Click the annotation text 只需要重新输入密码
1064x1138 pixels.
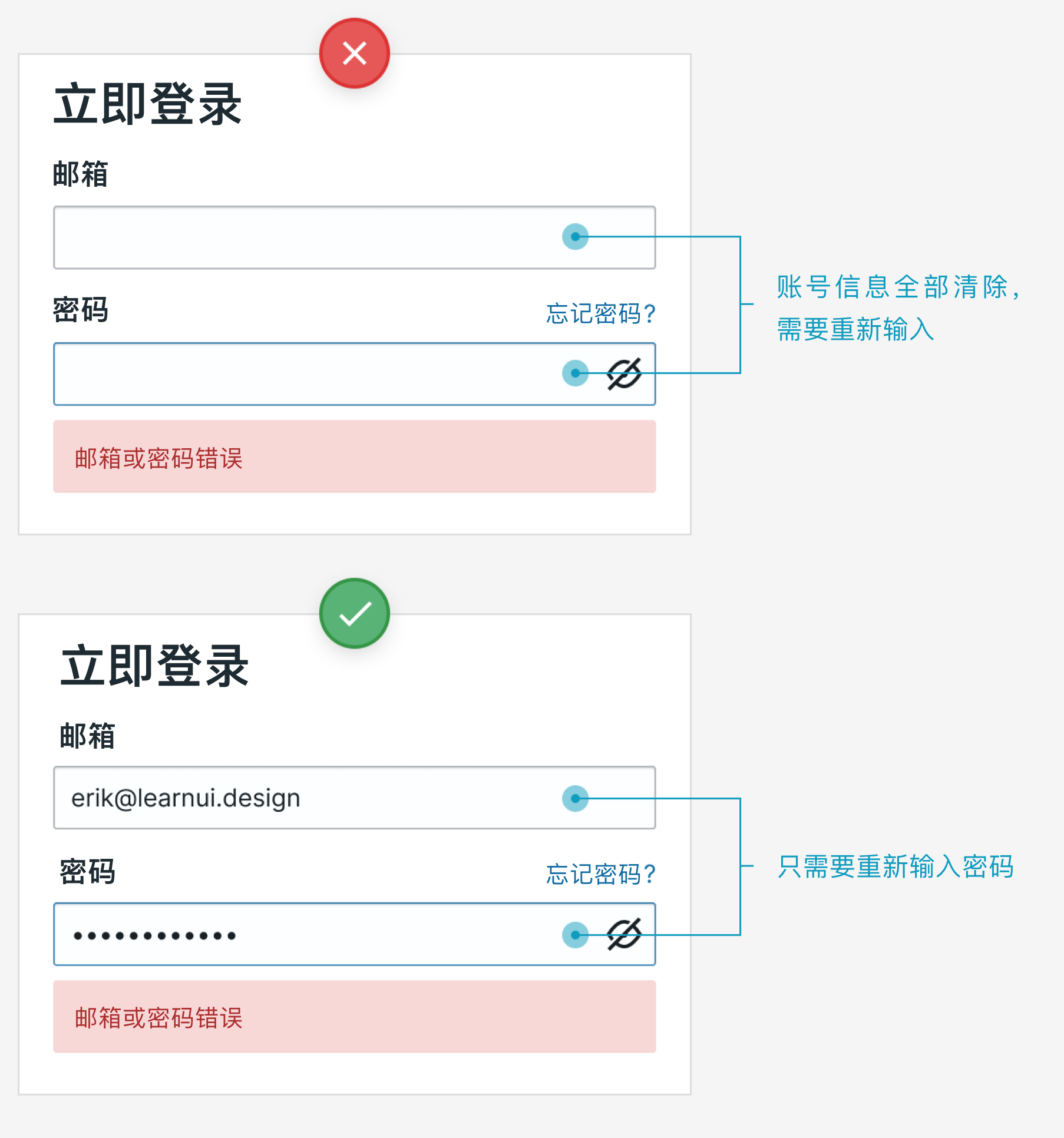[x=896, y=866]
